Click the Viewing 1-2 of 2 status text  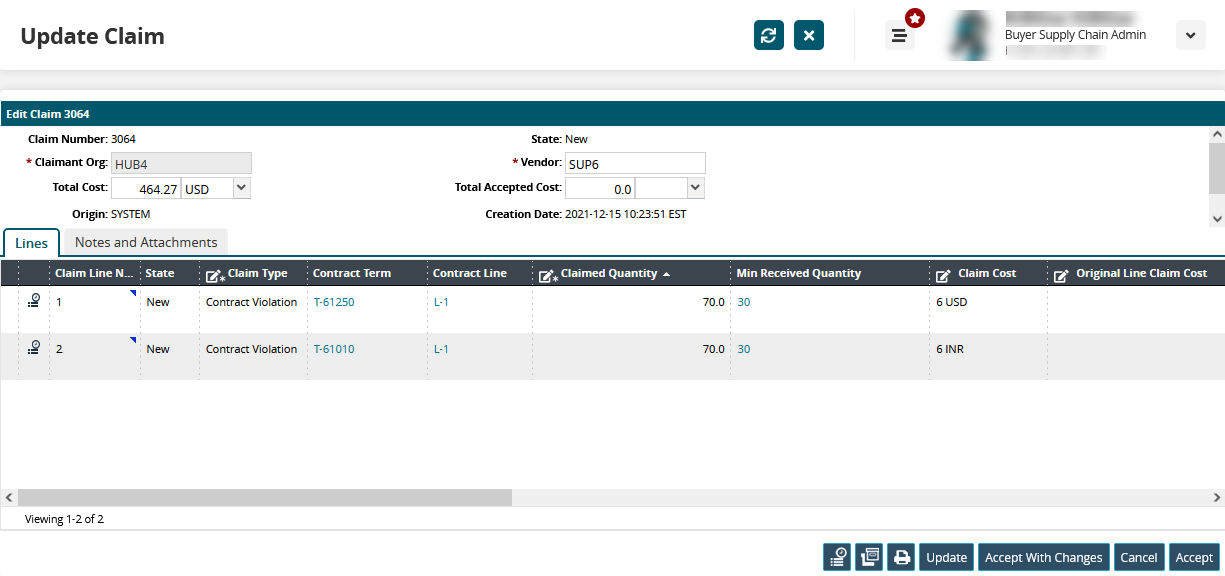click(x=64, y=519)
